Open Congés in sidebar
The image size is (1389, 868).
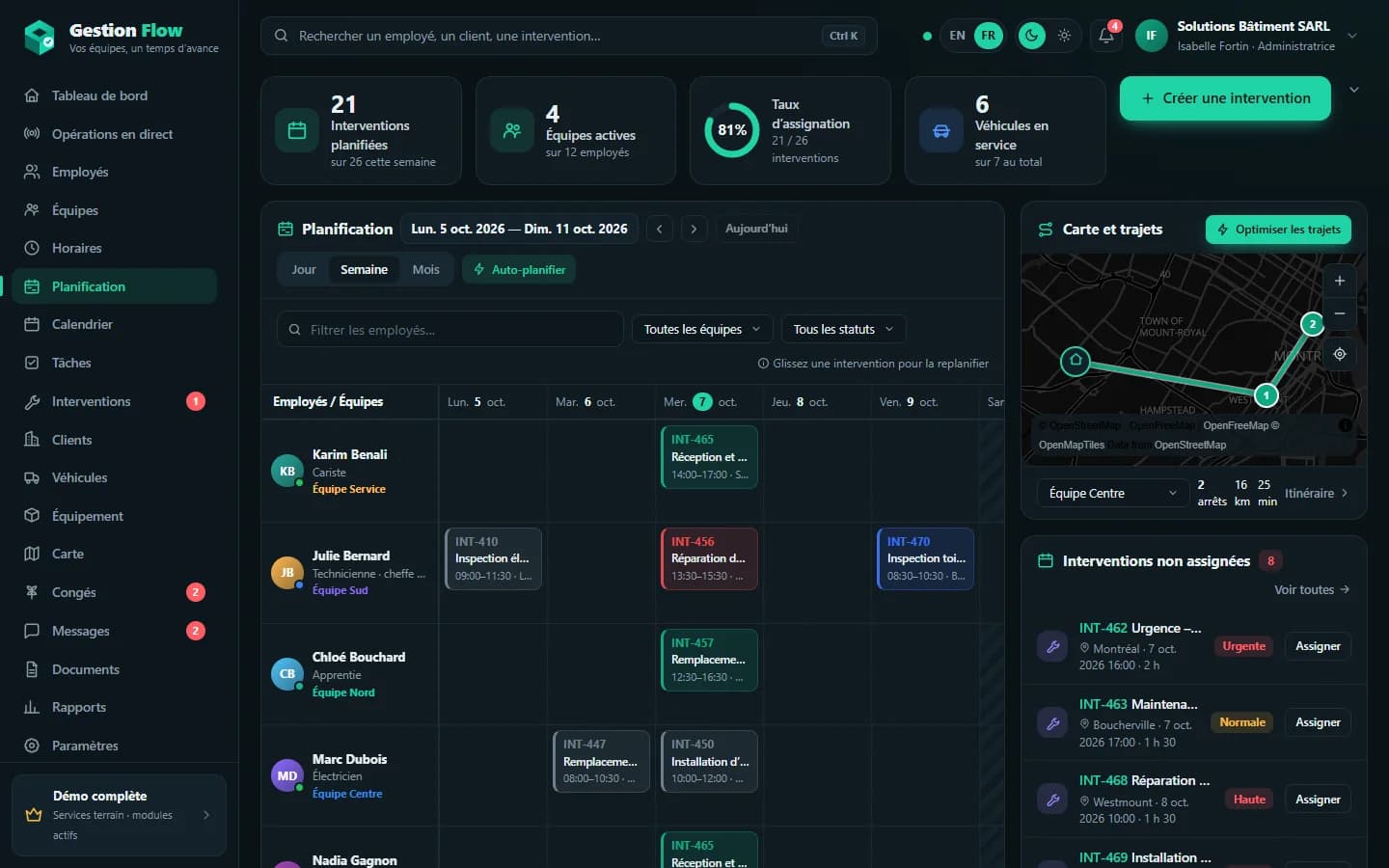point(115,592)
